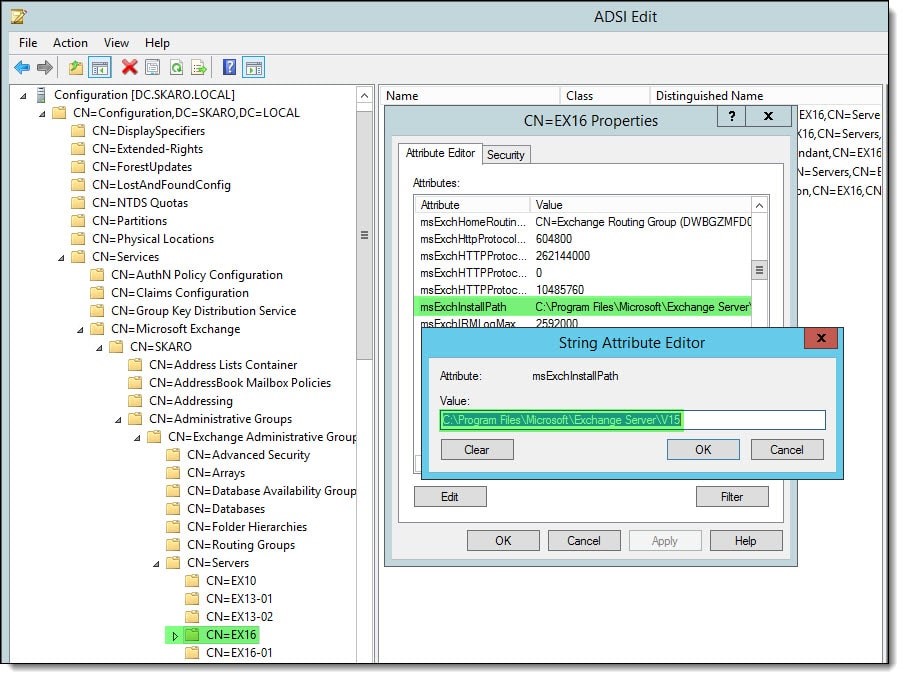The width and height of the screenshot is (904, 679).
Task: Open the Properties toolbar icon
Action: pos(153,67)
